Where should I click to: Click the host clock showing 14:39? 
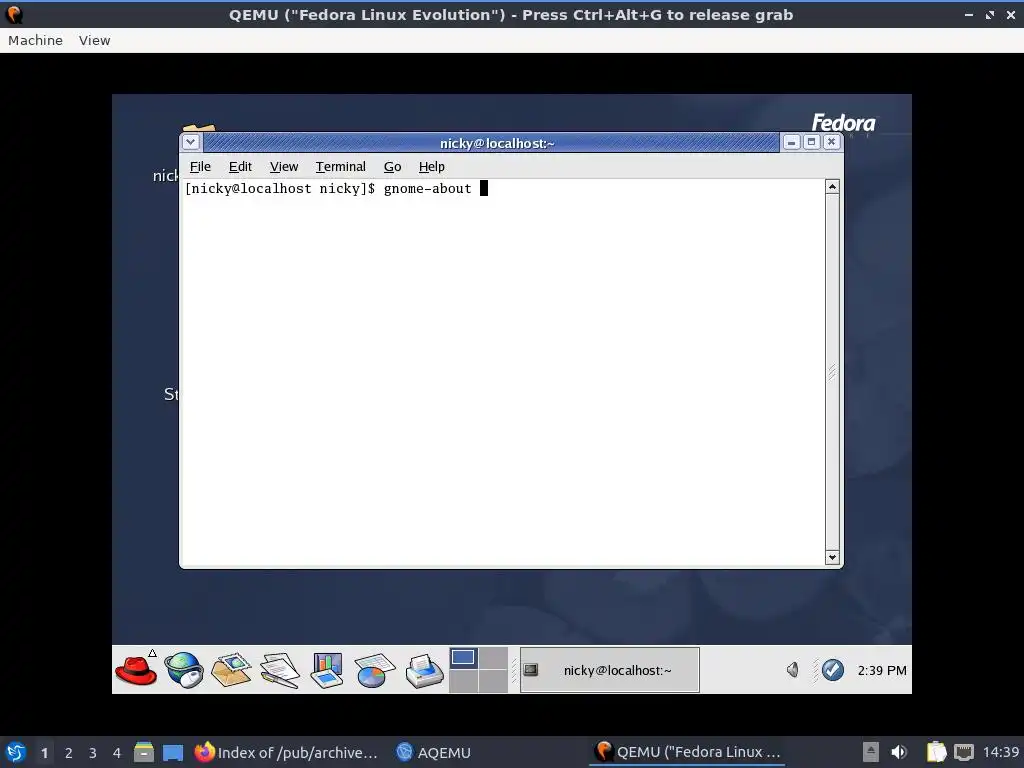(x=1000, y=752)
